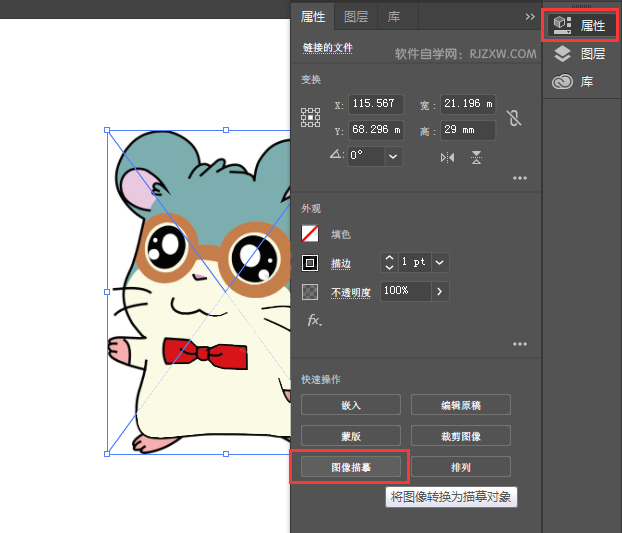622x533 pixels.
Task: Open the fx effects menu
Action: 315,320
